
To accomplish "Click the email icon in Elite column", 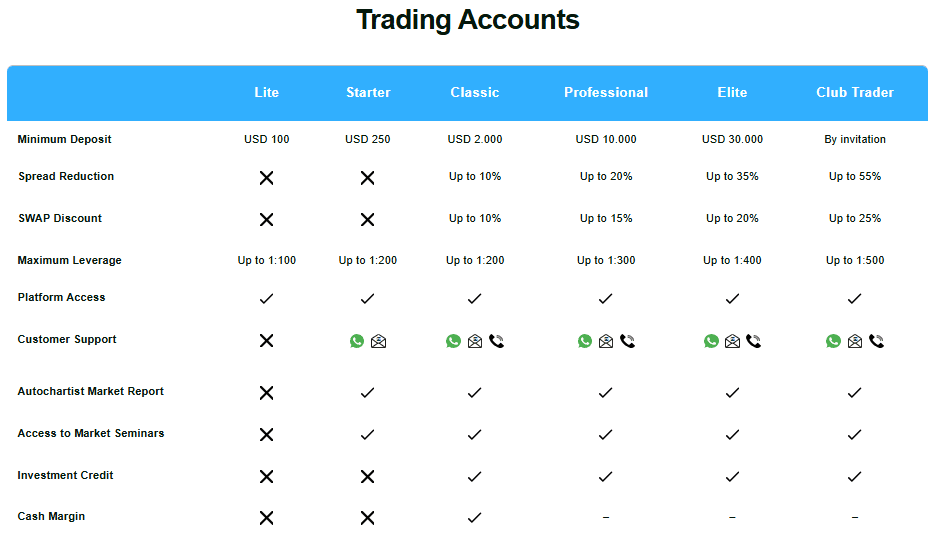I will [x=732, y=341].
